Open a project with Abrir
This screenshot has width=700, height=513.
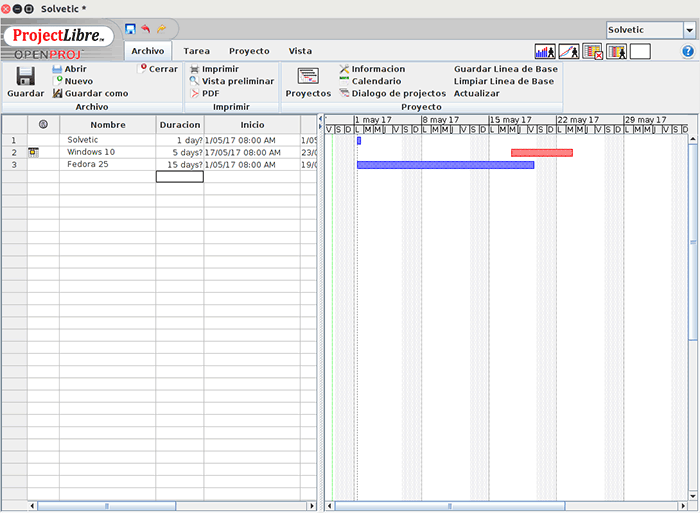(70, 69)
